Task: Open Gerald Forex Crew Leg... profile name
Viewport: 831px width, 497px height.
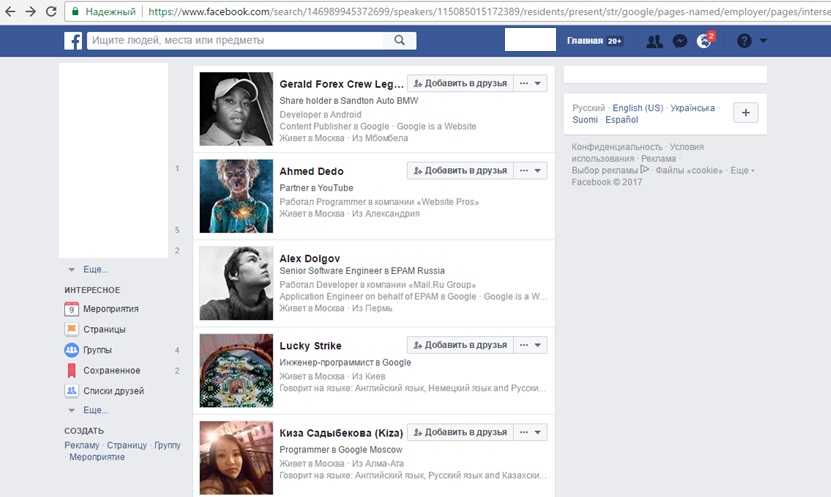Action: tap(341, 84)
